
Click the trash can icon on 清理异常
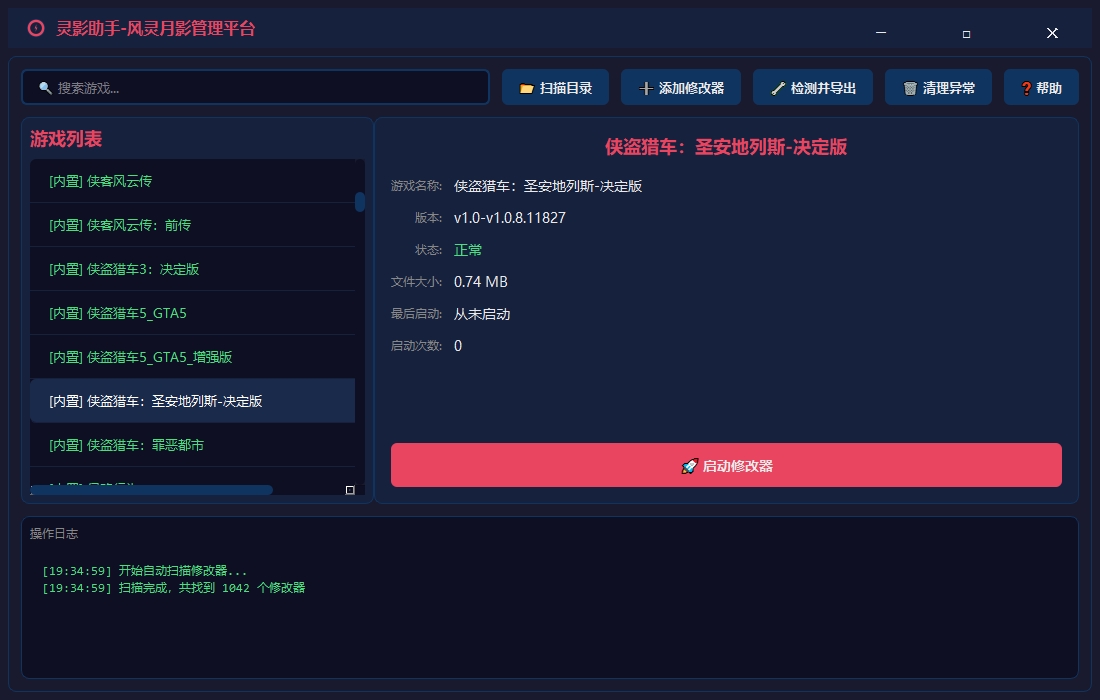[x=909, y=88]
